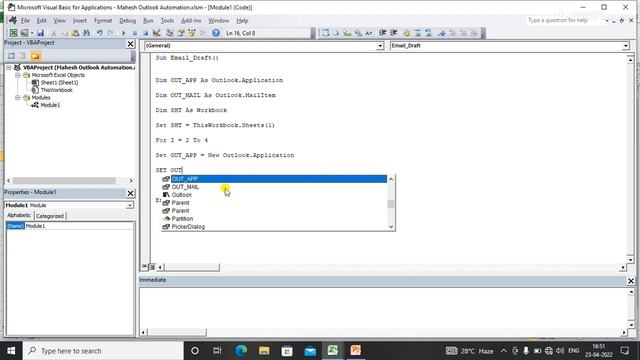This screenshot has height=360, width=640.
Task: Click the Reset stop toolbar icon
Action: pos(145,33)
